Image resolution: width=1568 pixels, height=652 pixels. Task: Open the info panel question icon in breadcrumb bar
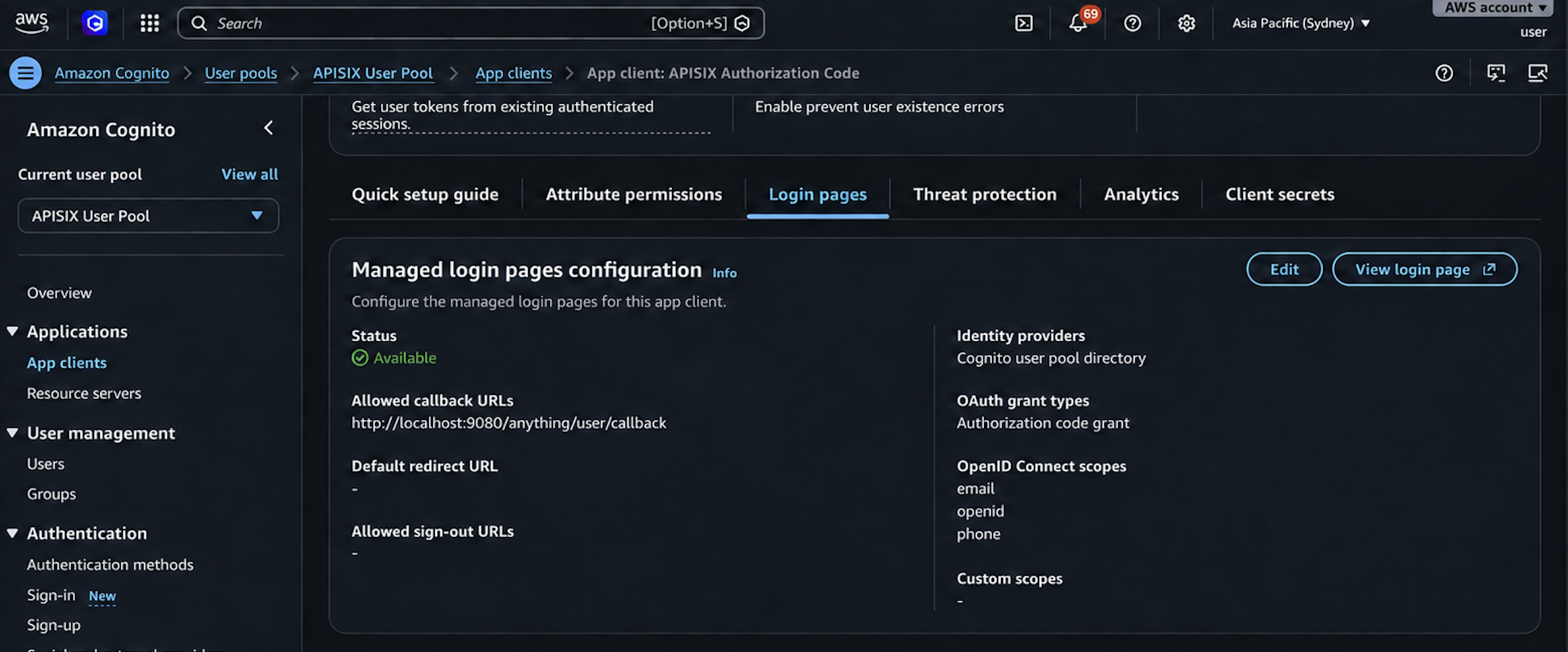tap(1444, 73)
